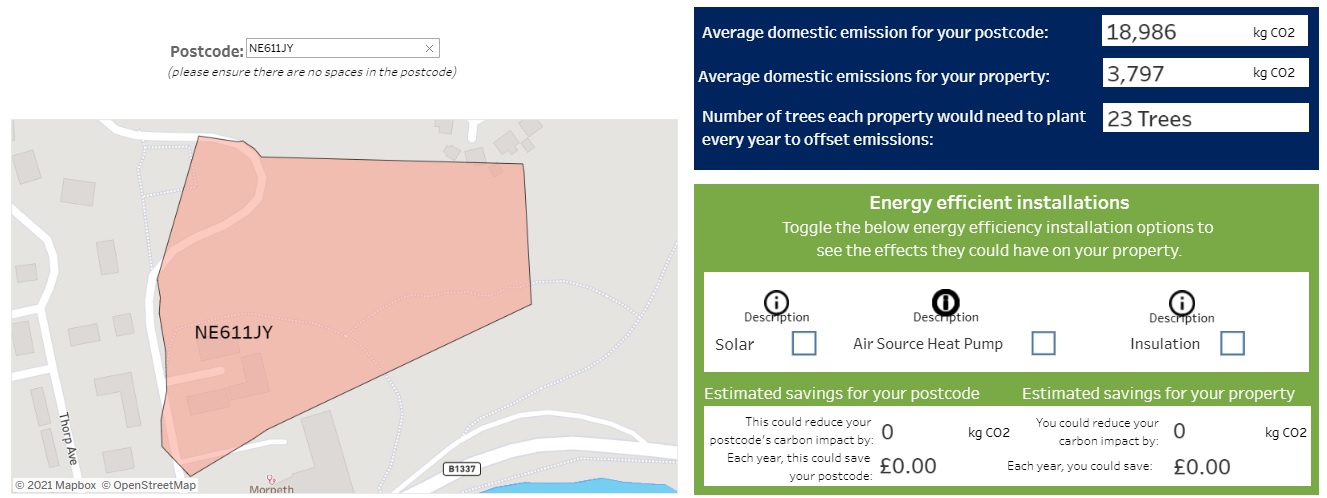Click the NE611JY label on the map
The image size is (1327, 498).
(233, 333)
